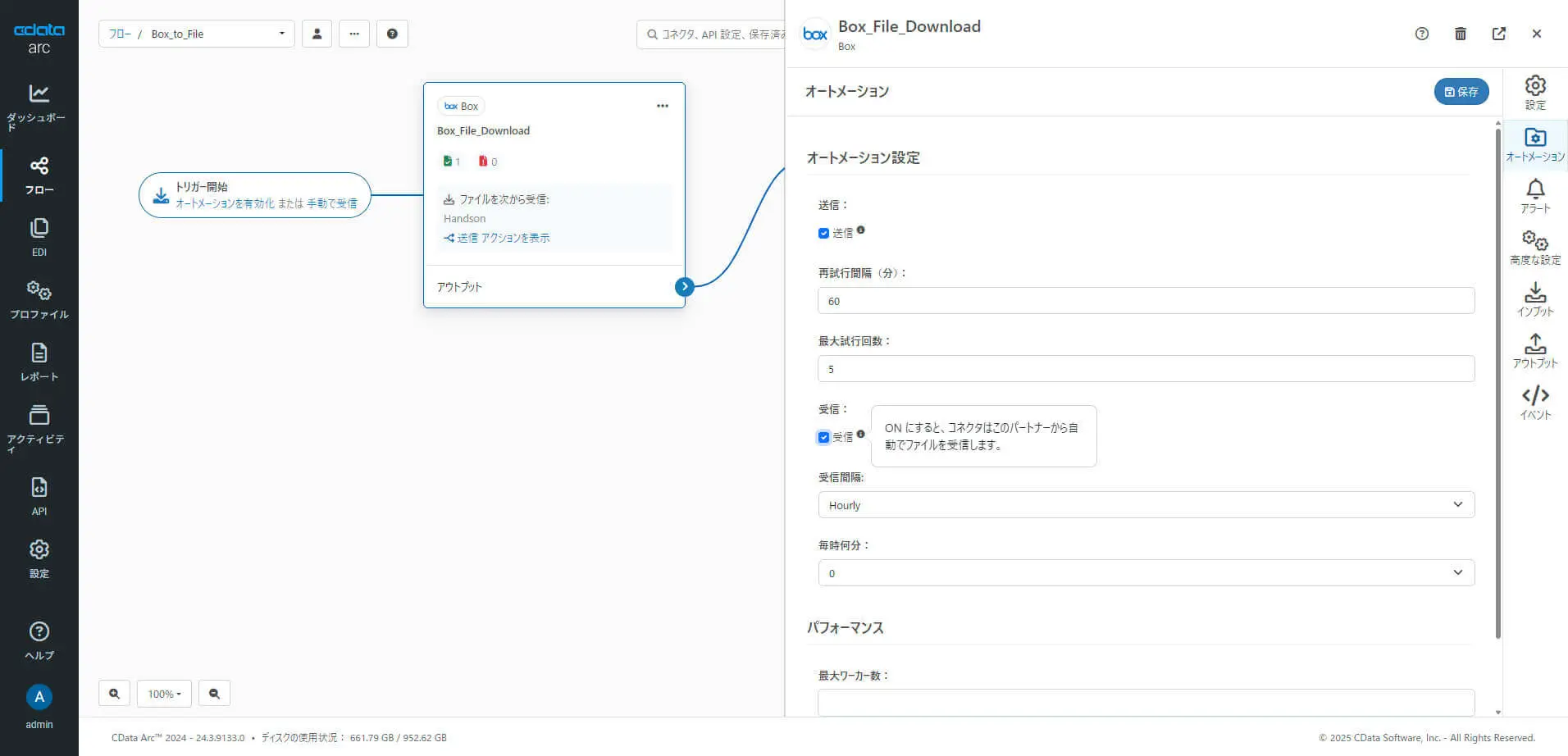Open the イベント code tab

coord(1535,403)
